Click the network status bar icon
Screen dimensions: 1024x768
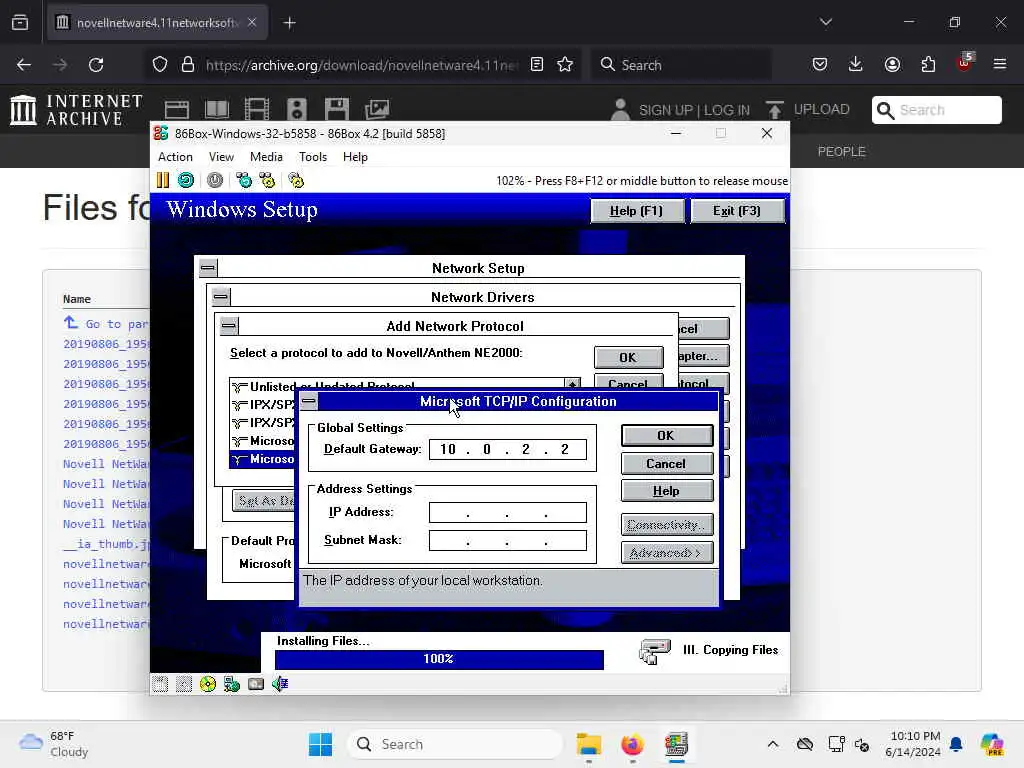point(232,684)
